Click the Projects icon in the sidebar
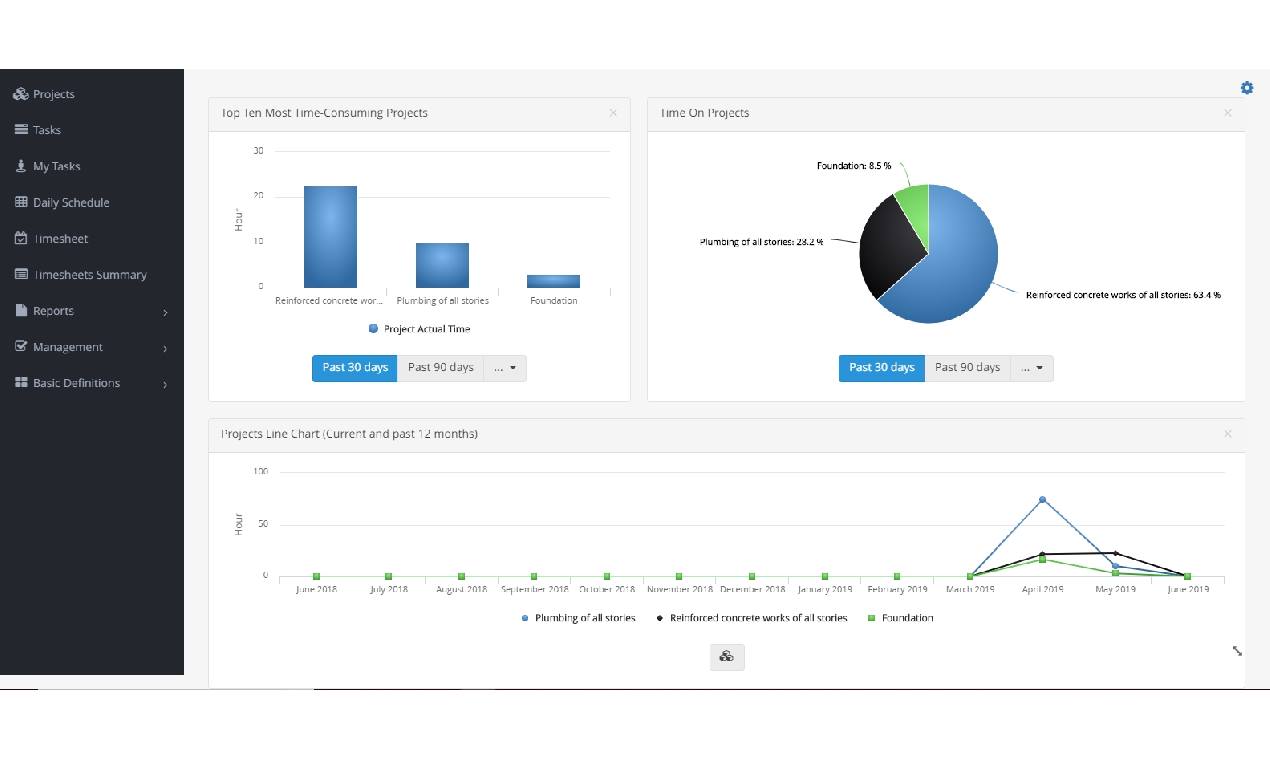Screen dimensions: 1270x760 point(20,94)
